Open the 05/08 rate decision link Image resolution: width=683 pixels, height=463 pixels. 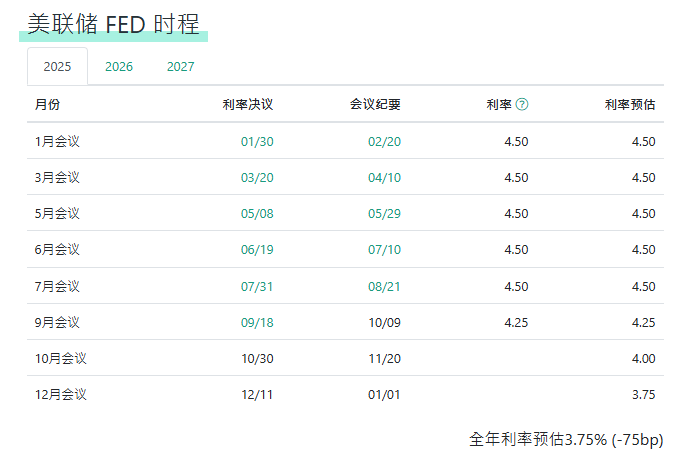pyautogui.click(x=257, y=213)
